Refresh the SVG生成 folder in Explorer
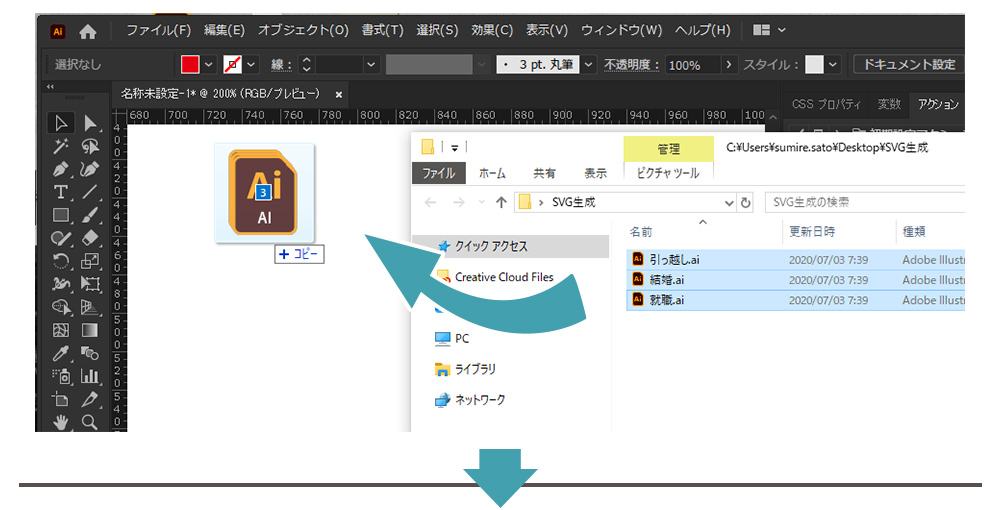Image resolution: width=1000 pixels, height=510 pixels. [746, 203]
